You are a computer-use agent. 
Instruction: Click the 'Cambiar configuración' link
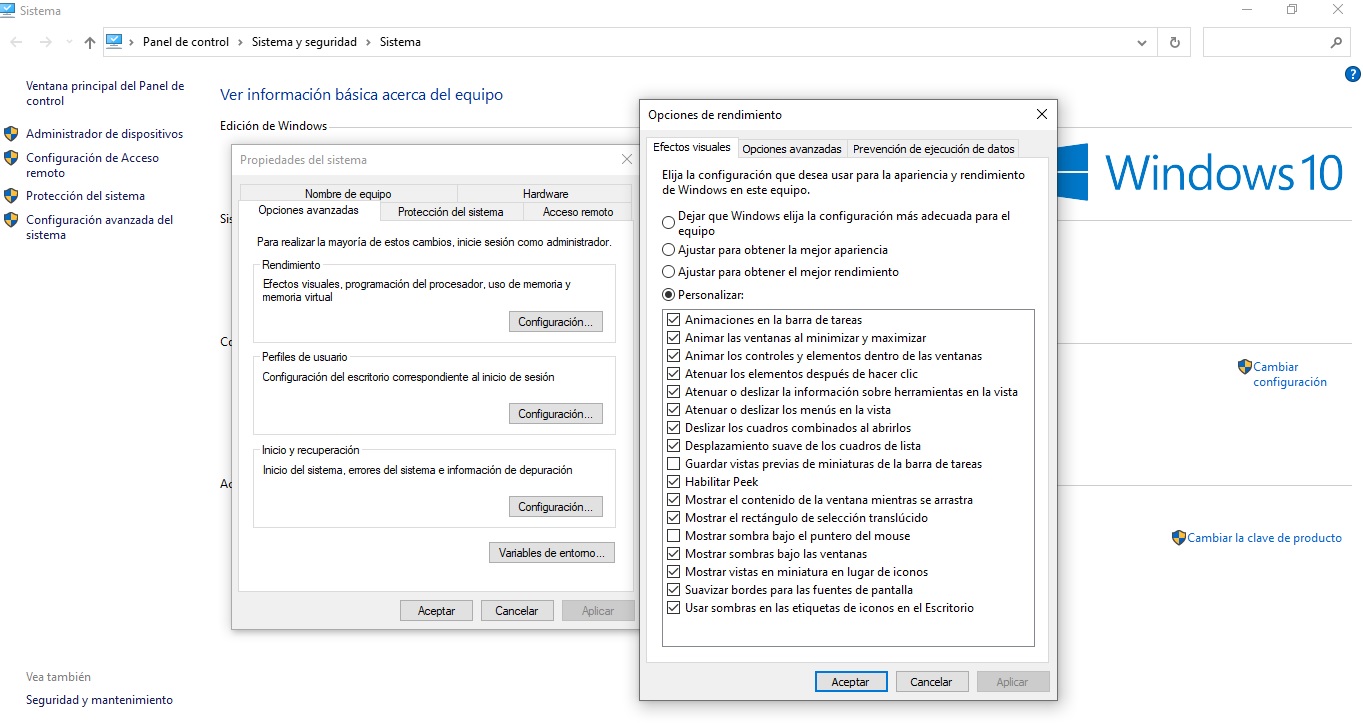[1290, 375]
